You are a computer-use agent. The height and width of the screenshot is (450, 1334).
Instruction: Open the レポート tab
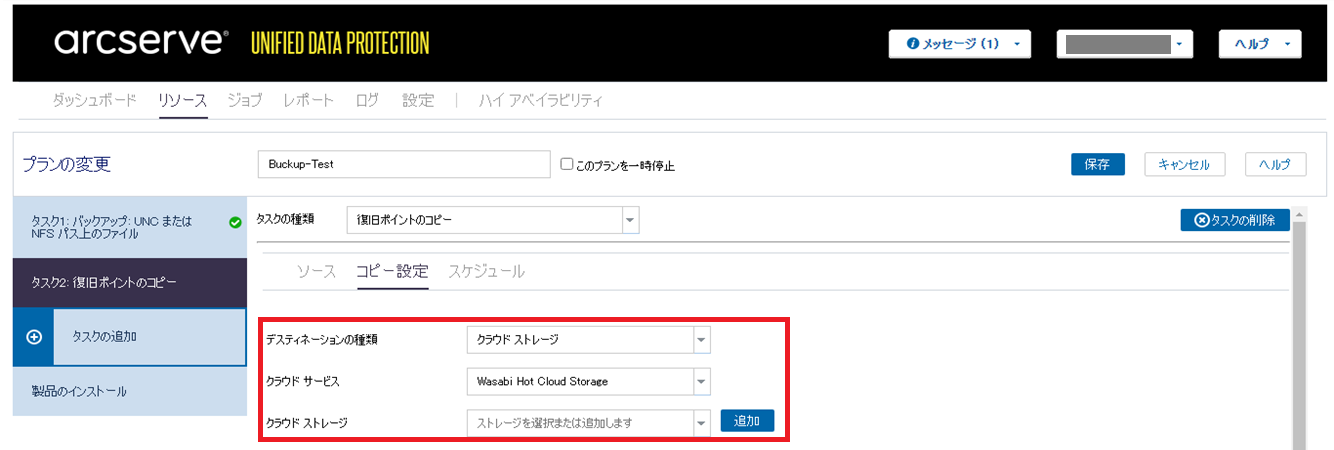coord(308,100)
